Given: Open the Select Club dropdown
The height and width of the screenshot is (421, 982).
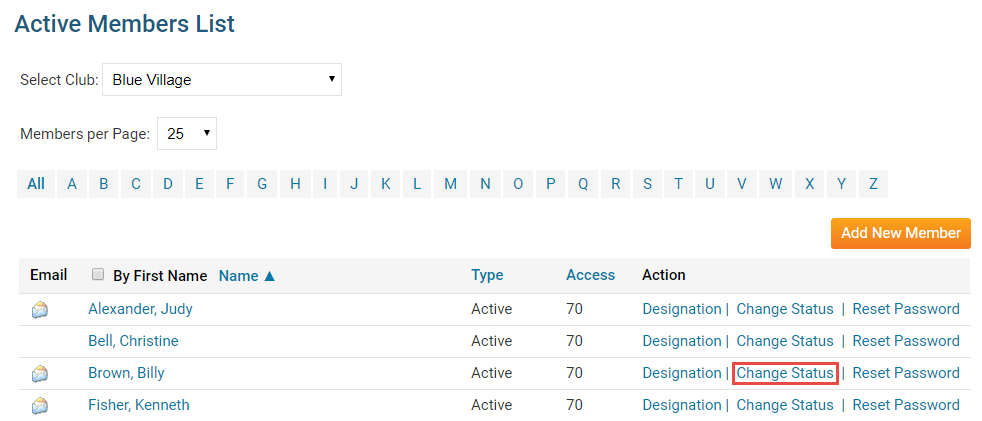Looking at the screenshot, I should [x=222, y=80].
